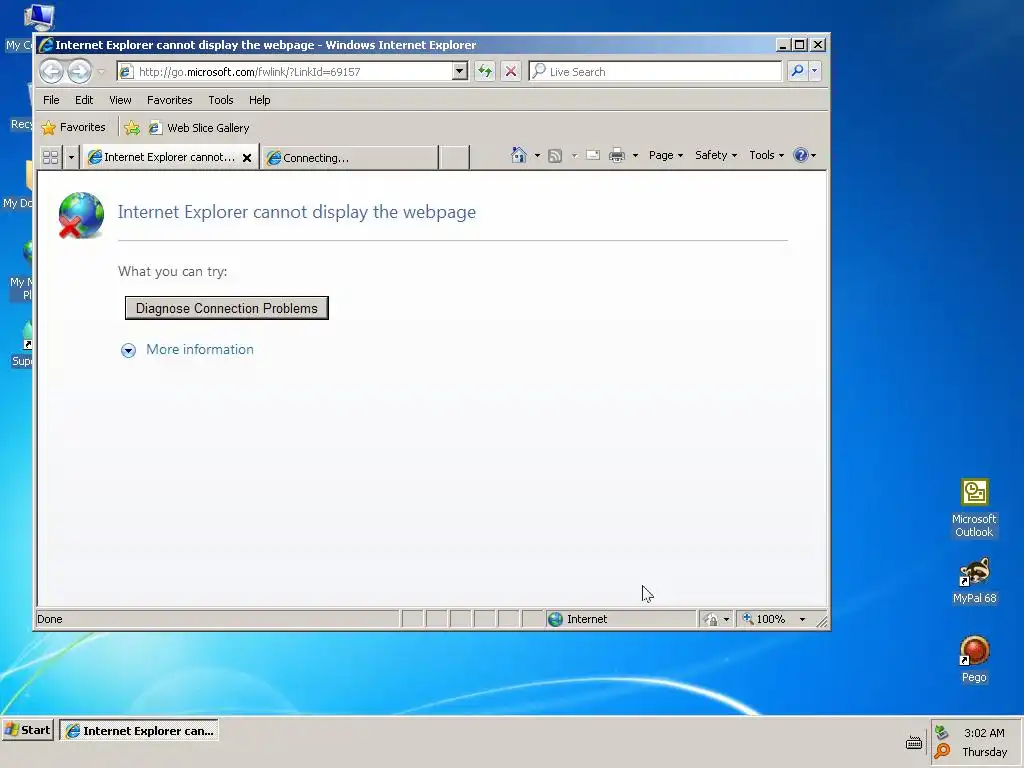This screenshot has height=768, width=1024.
Task: Open the Favorites menu
Action: click(x=169, y=100)
